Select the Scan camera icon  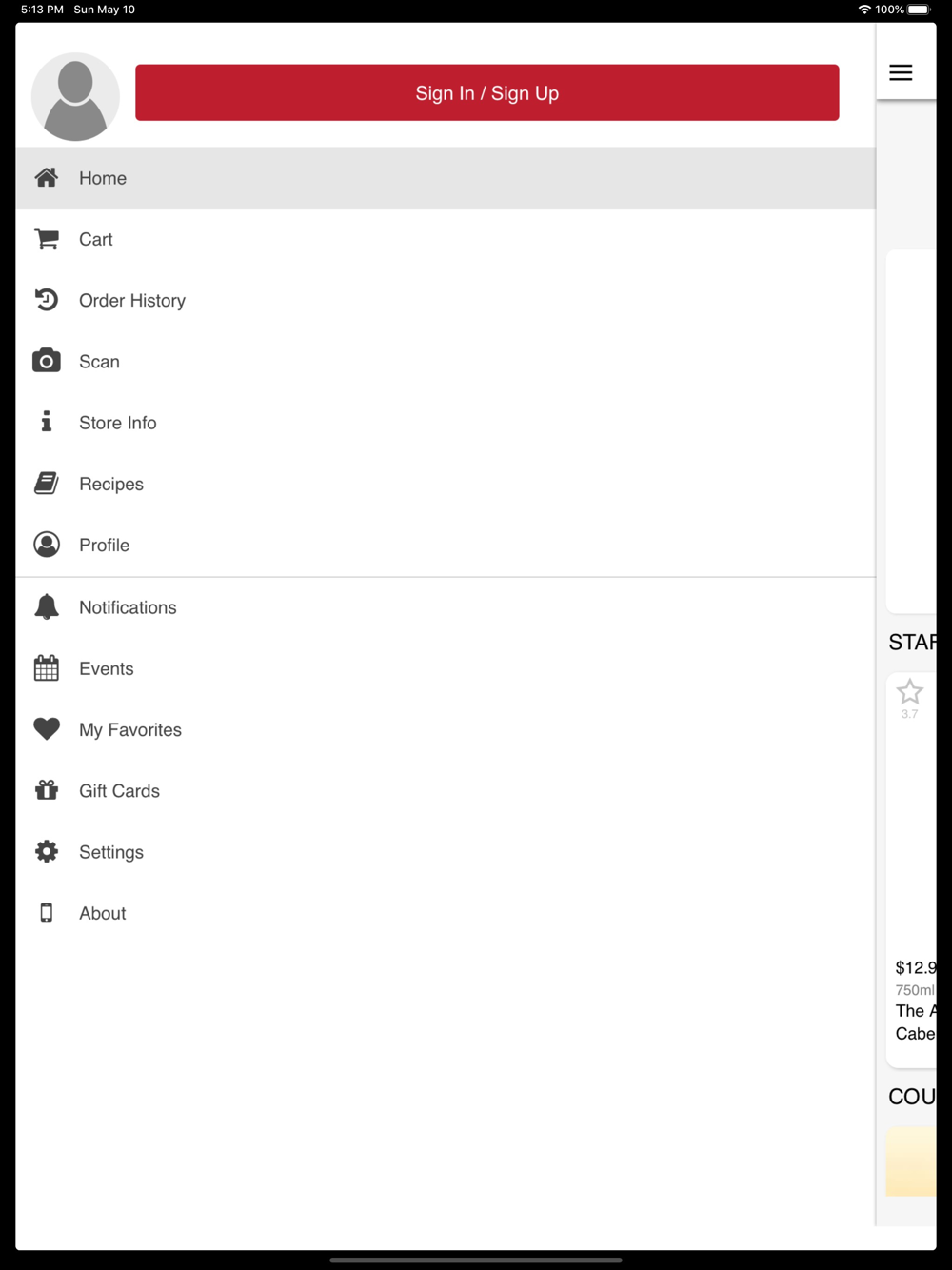click(x=47, y=361)
